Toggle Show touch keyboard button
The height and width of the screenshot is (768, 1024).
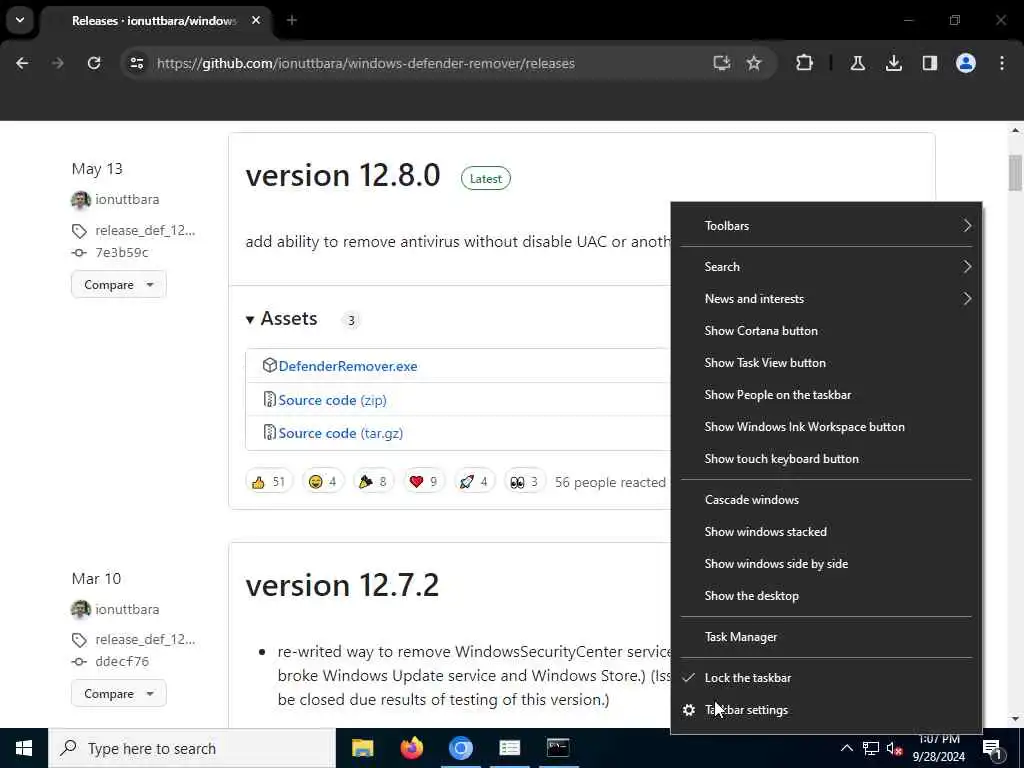tap(826, 459)
